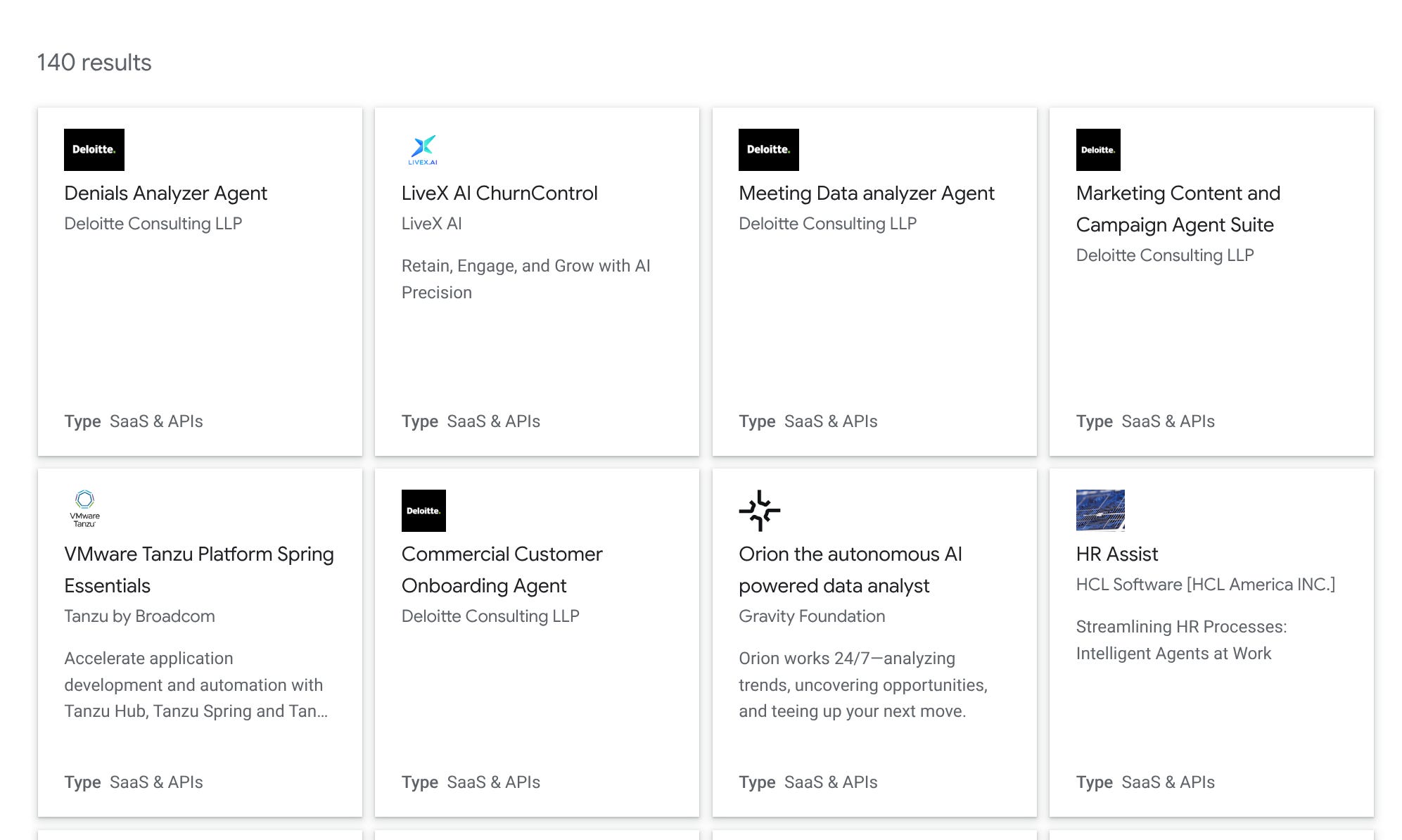
Task: Click 'Type SaaS & APIs' on Commercial Customer Onboarding card
Action: [471, 782]
